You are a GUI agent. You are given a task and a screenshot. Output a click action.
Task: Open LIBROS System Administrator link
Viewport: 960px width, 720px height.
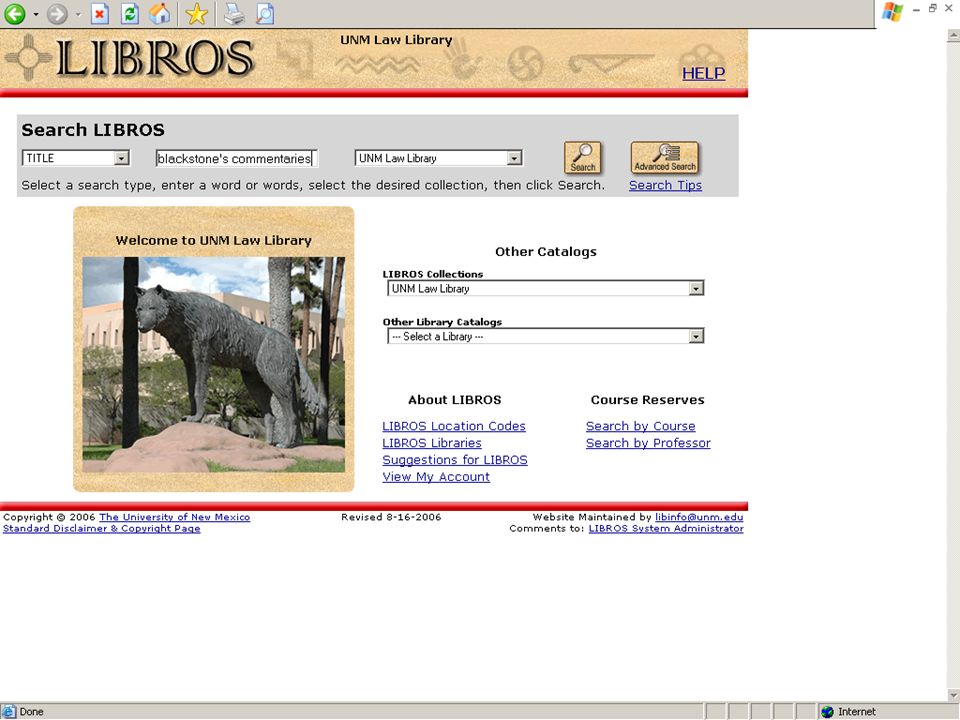point(666,528)
